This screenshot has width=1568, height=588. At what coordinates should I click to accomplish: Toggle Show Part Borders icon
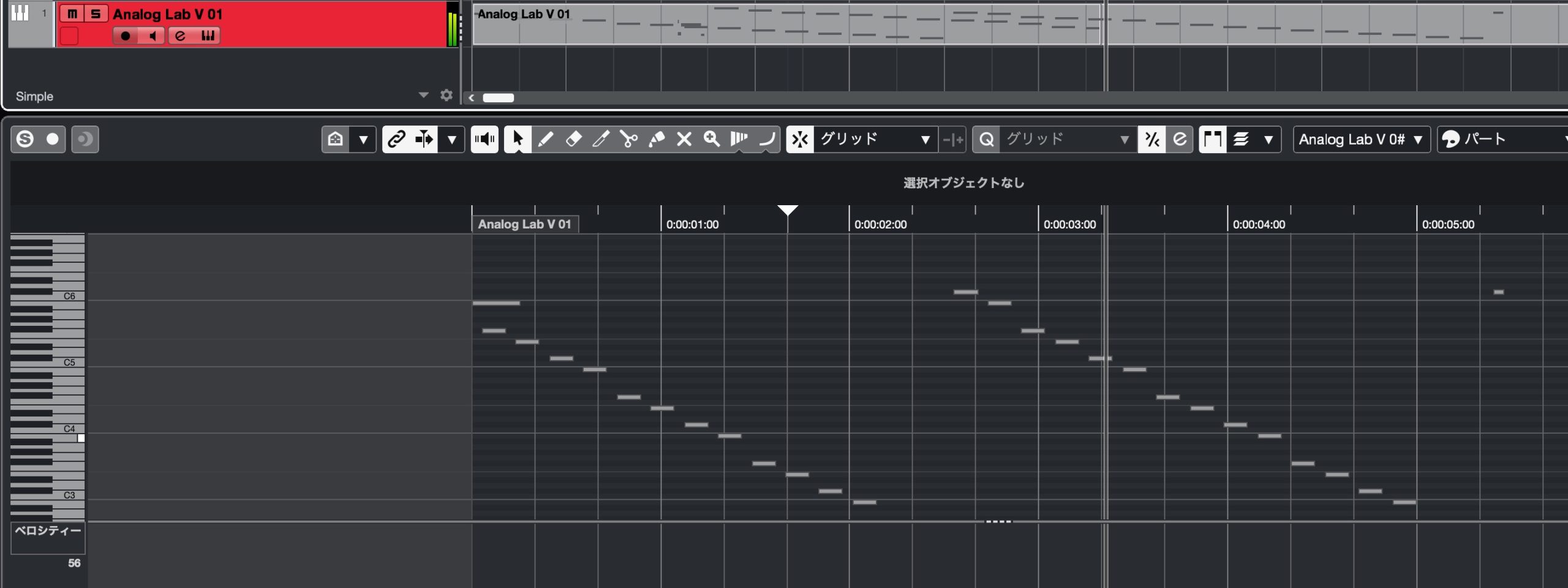click(x=1213, y=139)
